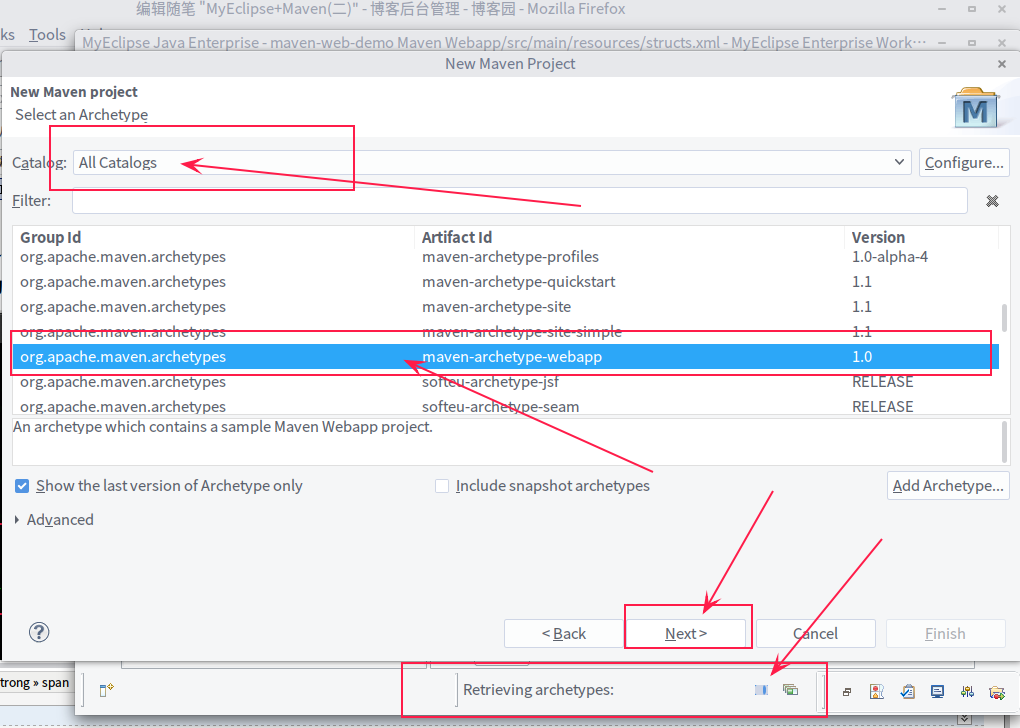Click the 'span' breadcrumb in Firefox editor
This screenshot has width=1020, height=728.
pos(55,683)
